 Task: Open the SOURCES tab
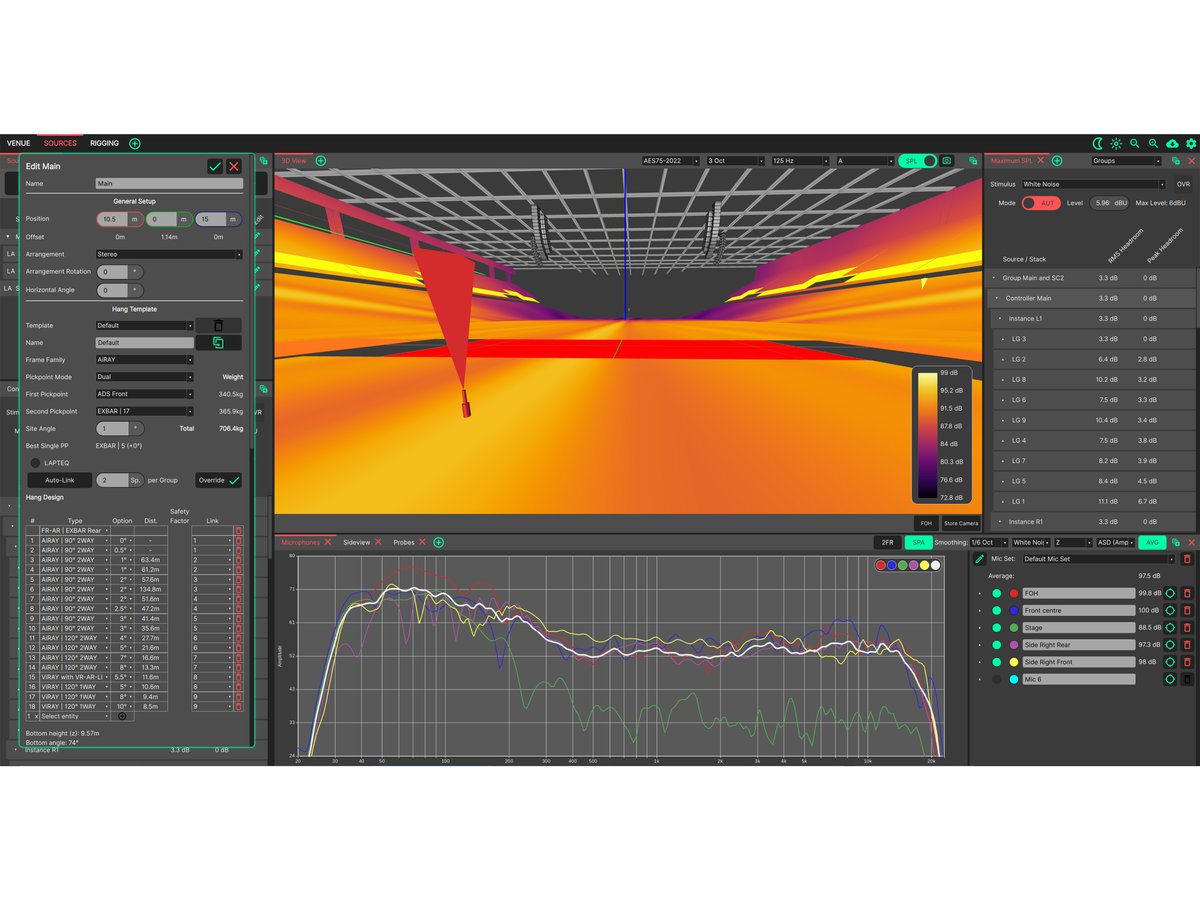60,143
